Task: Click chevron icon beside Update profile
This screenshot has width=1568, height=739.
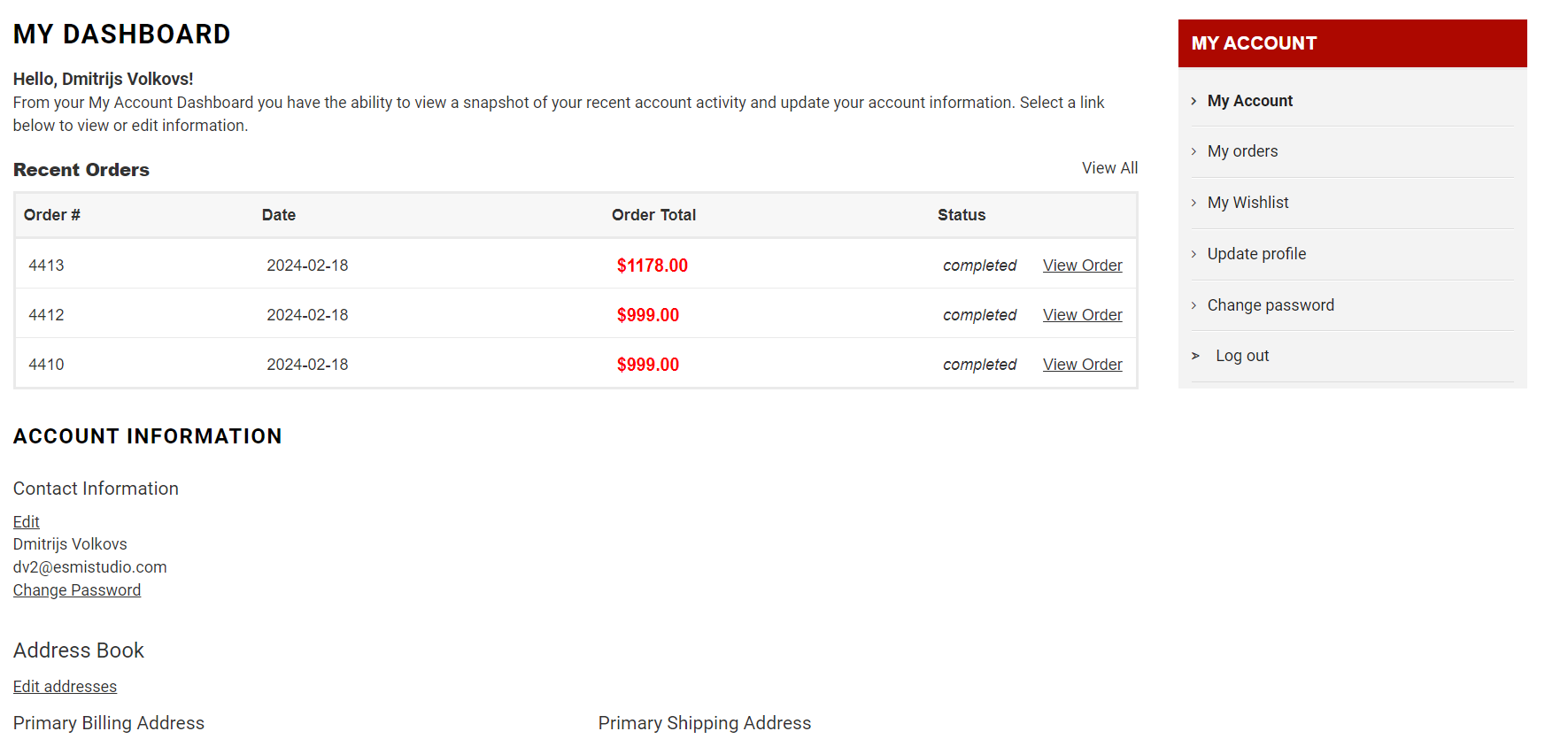Action: click(x=1193, y=254)
